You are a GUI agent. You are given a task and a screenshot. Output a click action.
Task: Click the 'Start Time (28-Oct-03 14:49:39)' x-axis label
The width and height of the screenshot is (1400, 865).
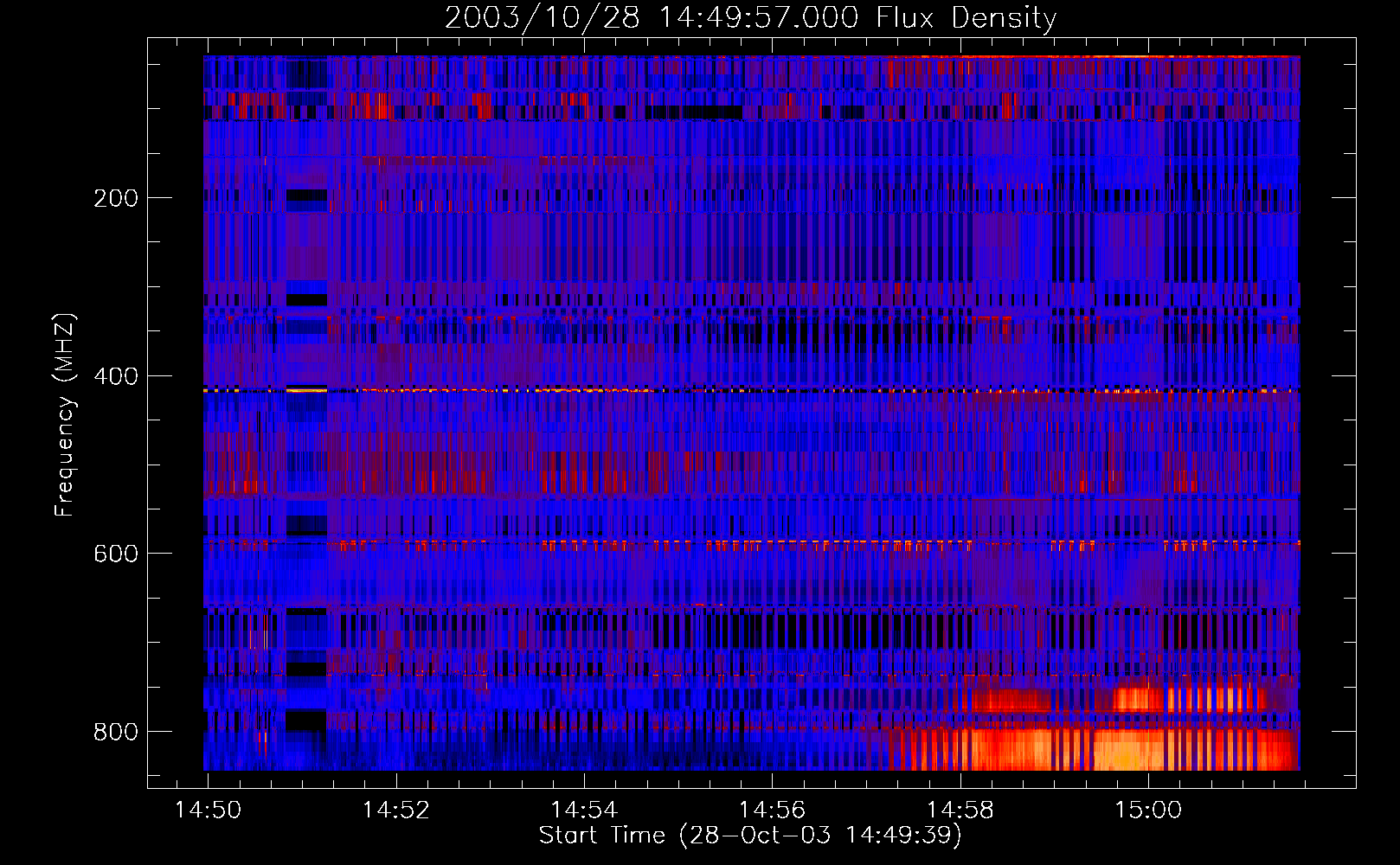point(750,836)
